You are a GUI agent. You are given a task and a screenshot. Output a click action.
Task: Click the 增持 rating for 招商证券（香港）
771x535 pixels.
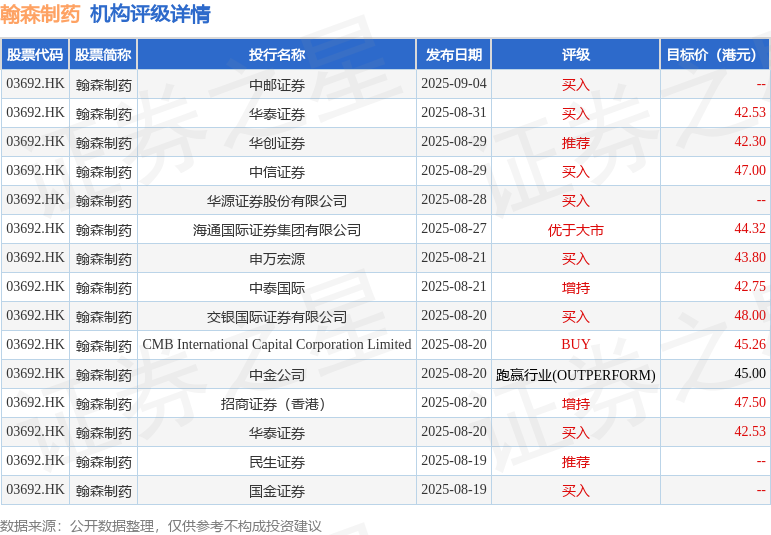pyautogui.click(x=576, y=404)
